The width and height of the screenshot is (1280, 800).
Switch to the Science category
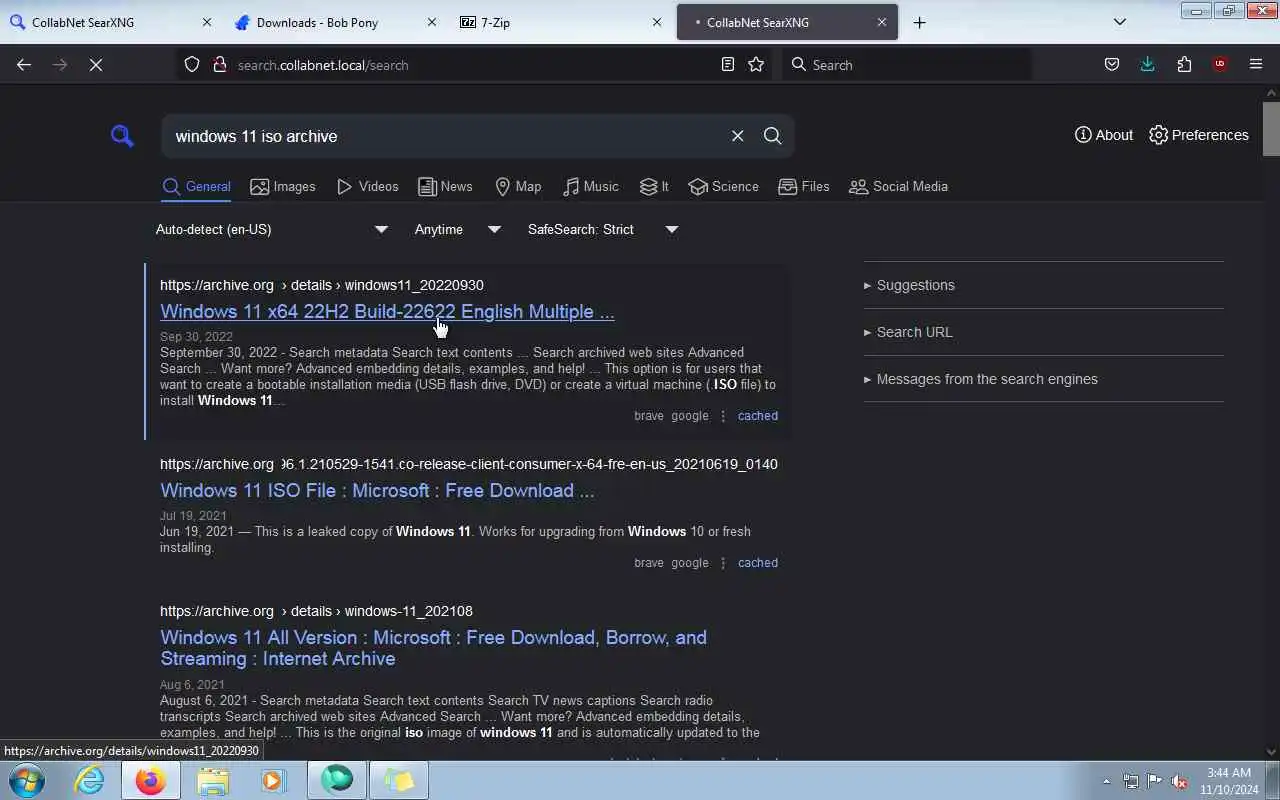click(x=723, y=186)
